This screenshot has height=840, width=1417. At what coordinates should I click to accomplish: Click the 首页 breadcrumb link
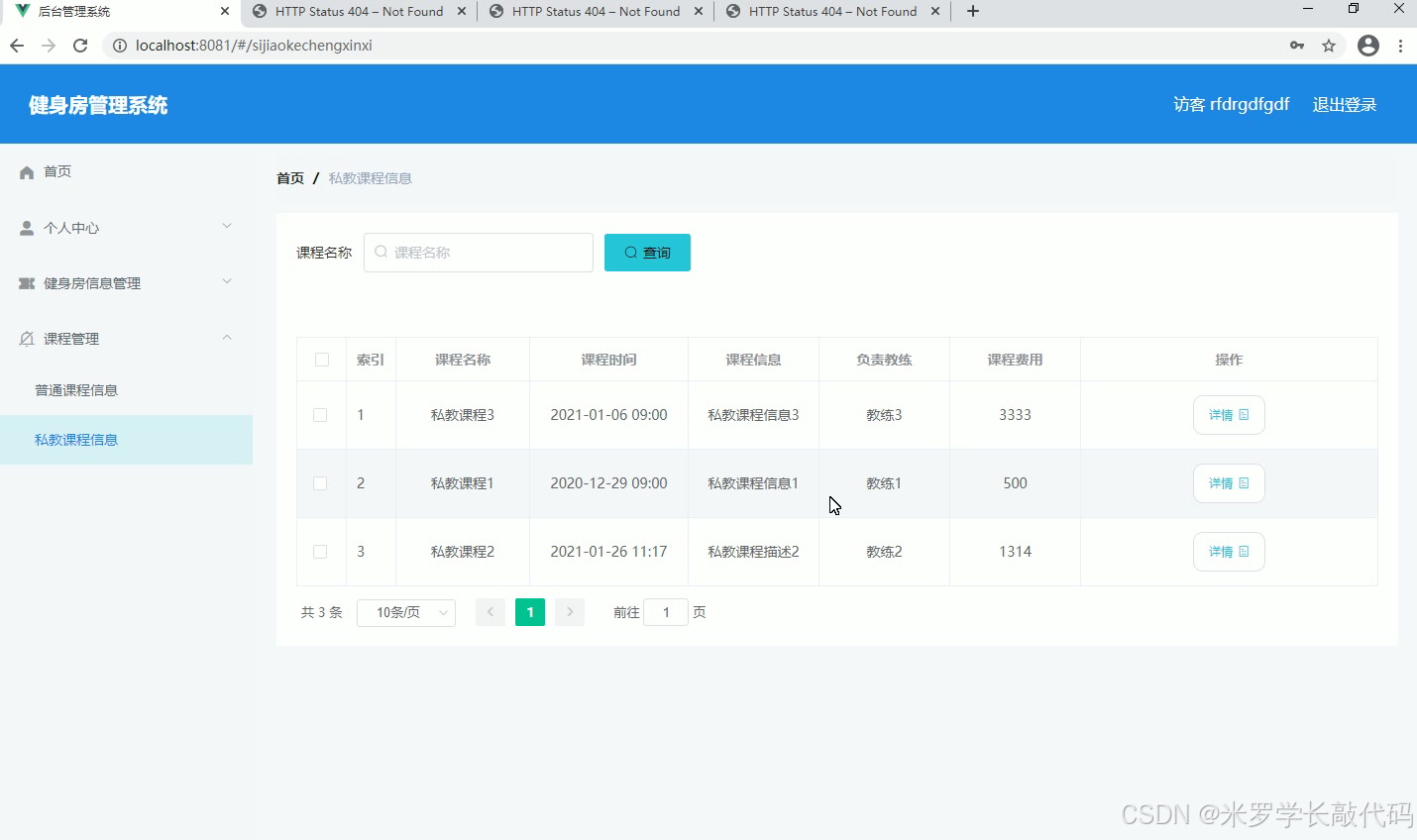tap(290, 178)
